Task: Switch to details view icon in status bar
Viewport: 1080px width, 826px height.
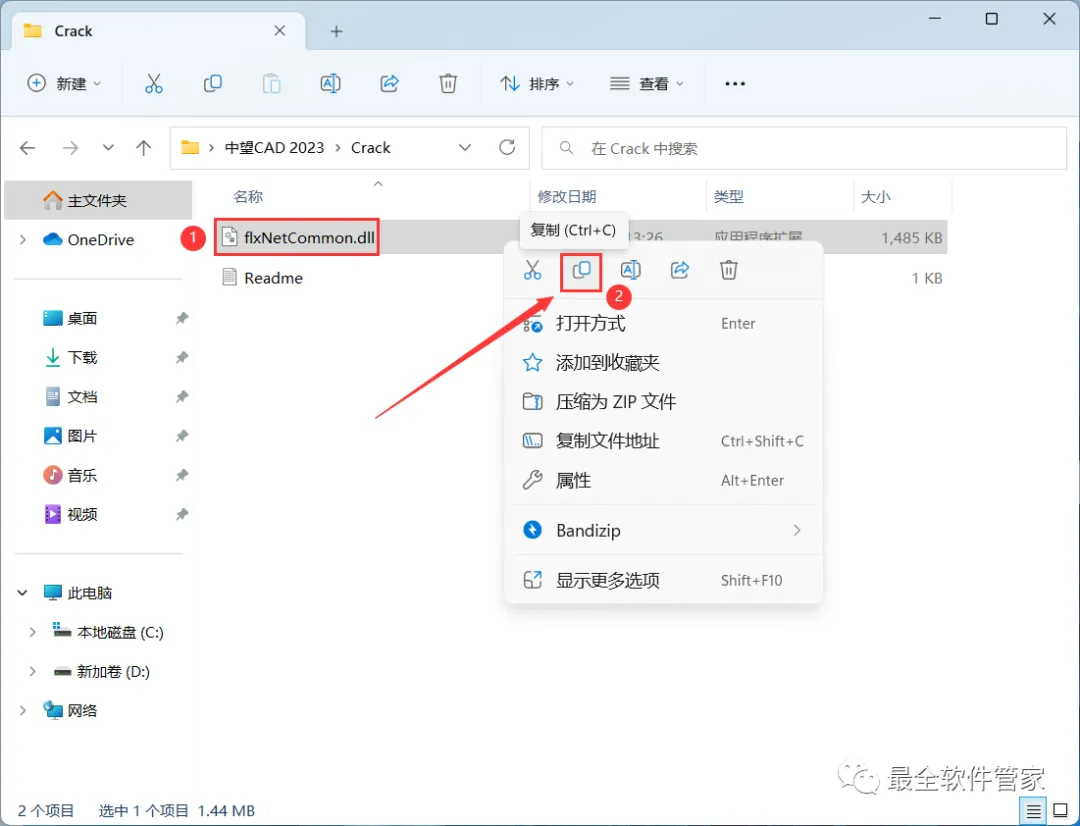Action: tap(1033, 811)
